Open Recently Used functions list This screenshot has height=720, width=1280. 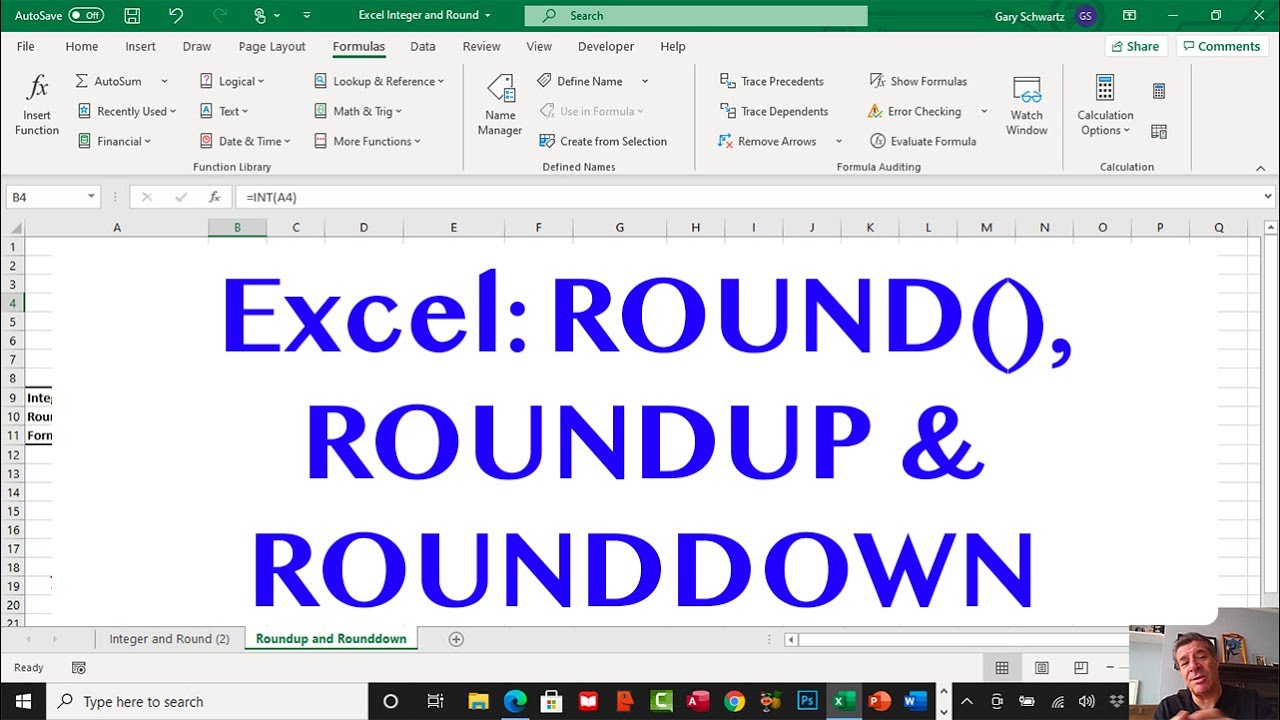[x=127, y=111]
